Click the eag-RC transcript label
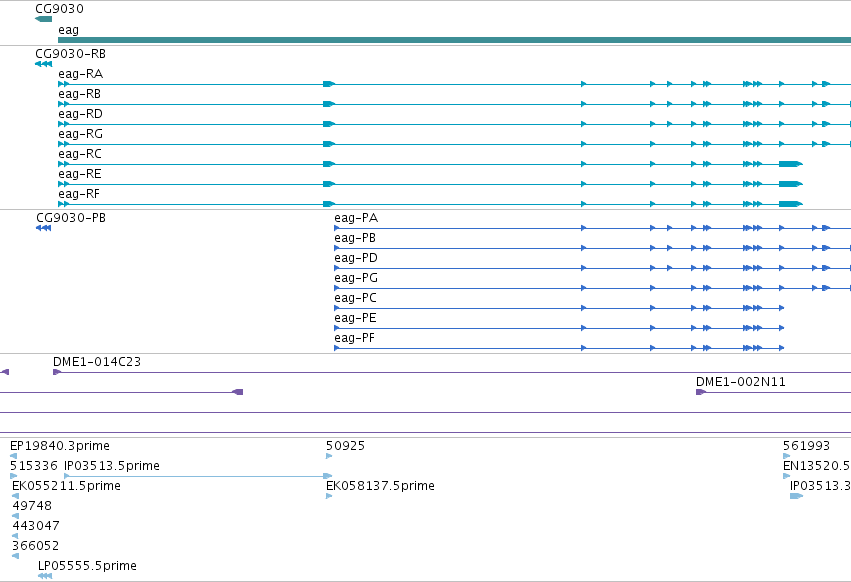Screen dimensions: 851x582 (x=80, y=154)
